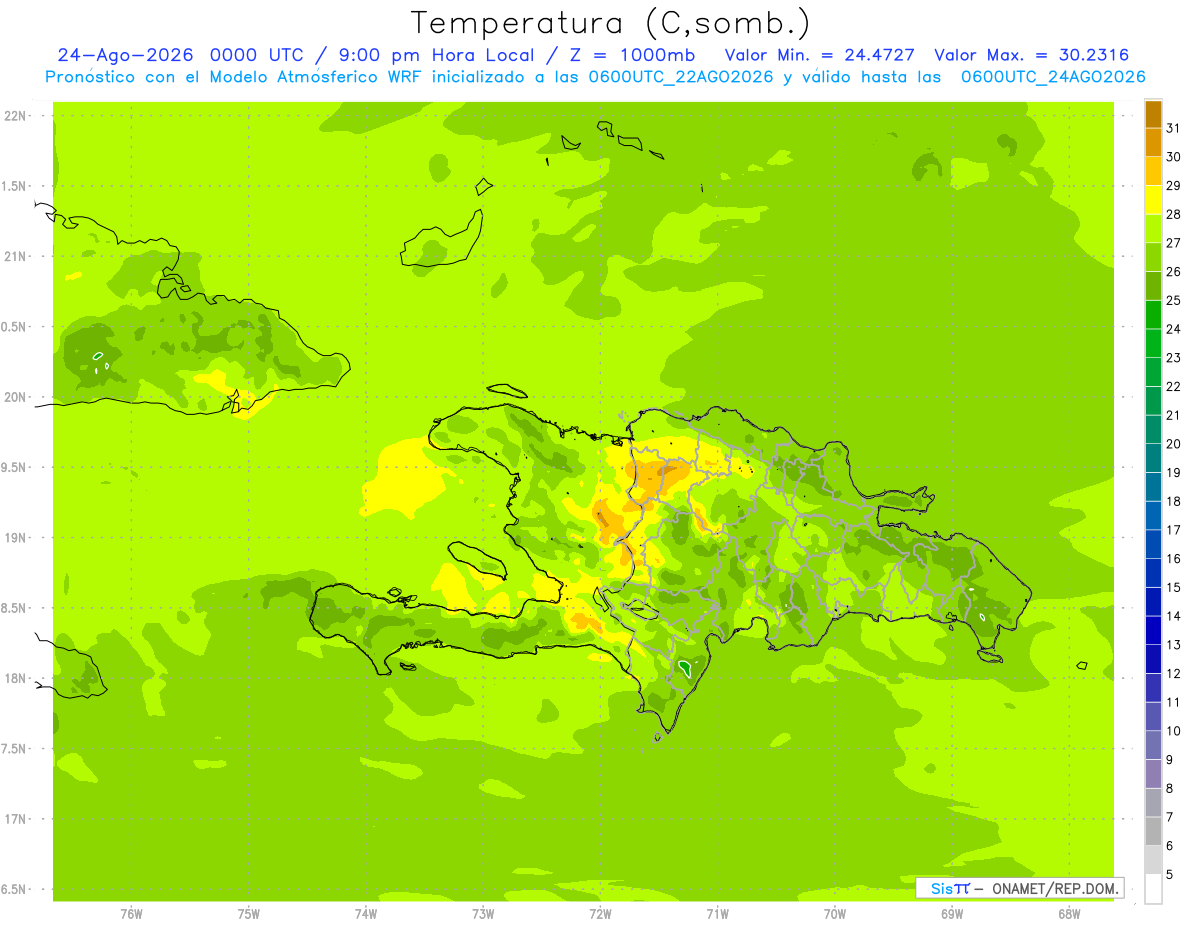Viewport: 1200px width, 927px height.
Task: Click the swatch between scale labels 27 and 28
Action: click(1153, 228)
